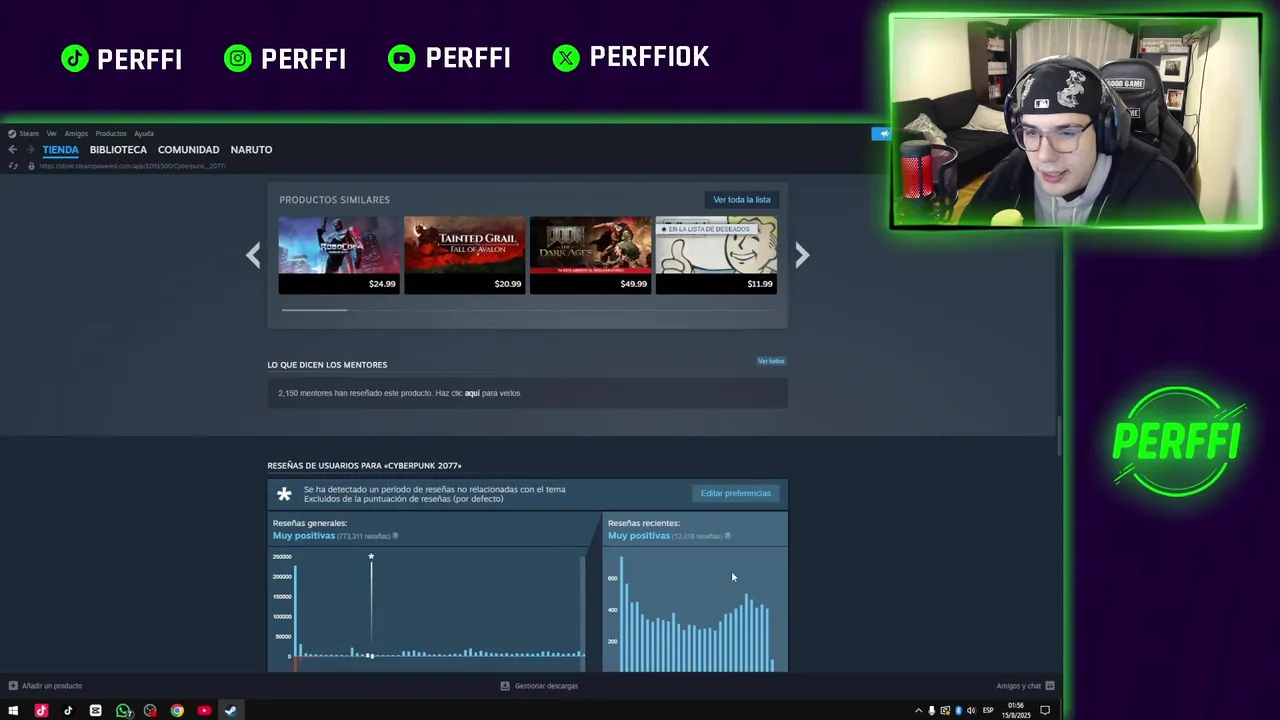Click the forward navigation arrow
This screenshot has width=1280, height=720.
(x=29, y=149)
